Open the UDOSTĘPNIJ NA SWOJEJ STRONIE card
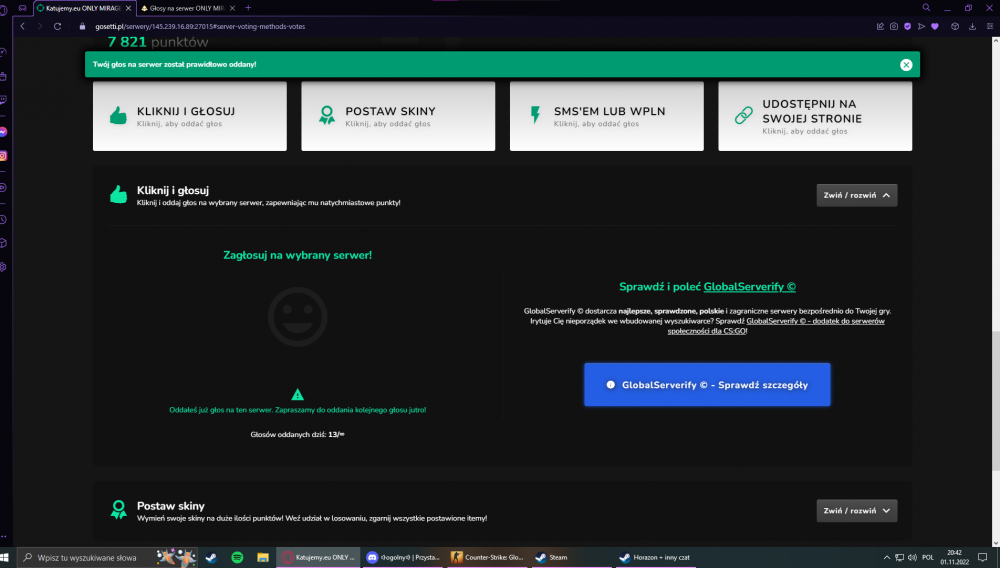 (815, 116)
